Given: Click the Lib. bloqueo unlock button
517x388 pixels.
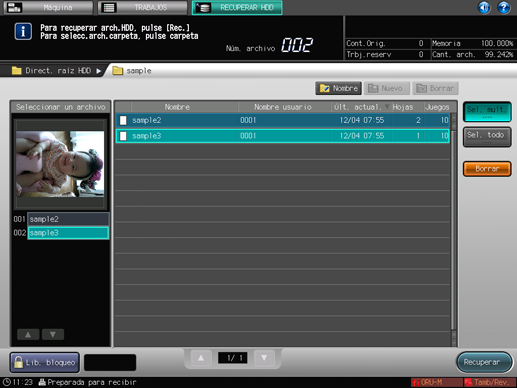Looking at the screenshot, I should pos(45,362).
